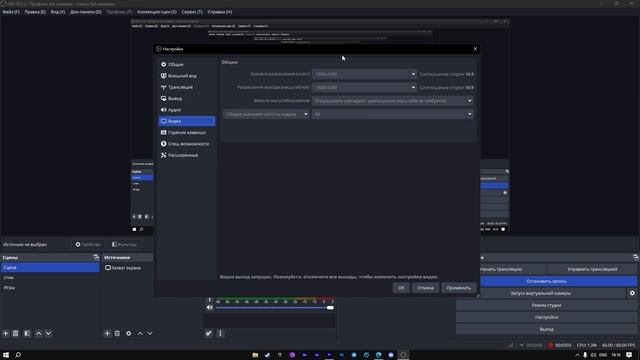Screen dimensions: 640x360
Task: Click Отмена in the Settings dialog
Action: (x=425, y=288)
